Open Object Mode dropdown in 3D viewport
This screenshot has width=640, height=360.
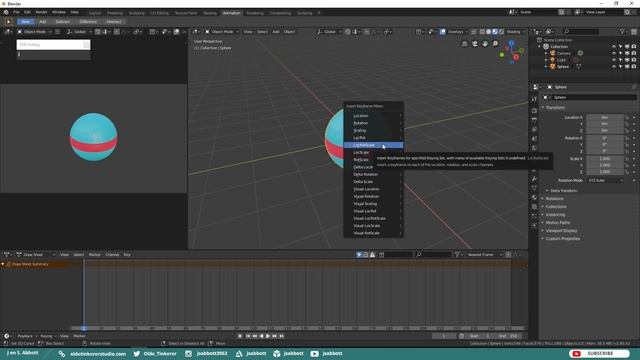pos(222,32)
